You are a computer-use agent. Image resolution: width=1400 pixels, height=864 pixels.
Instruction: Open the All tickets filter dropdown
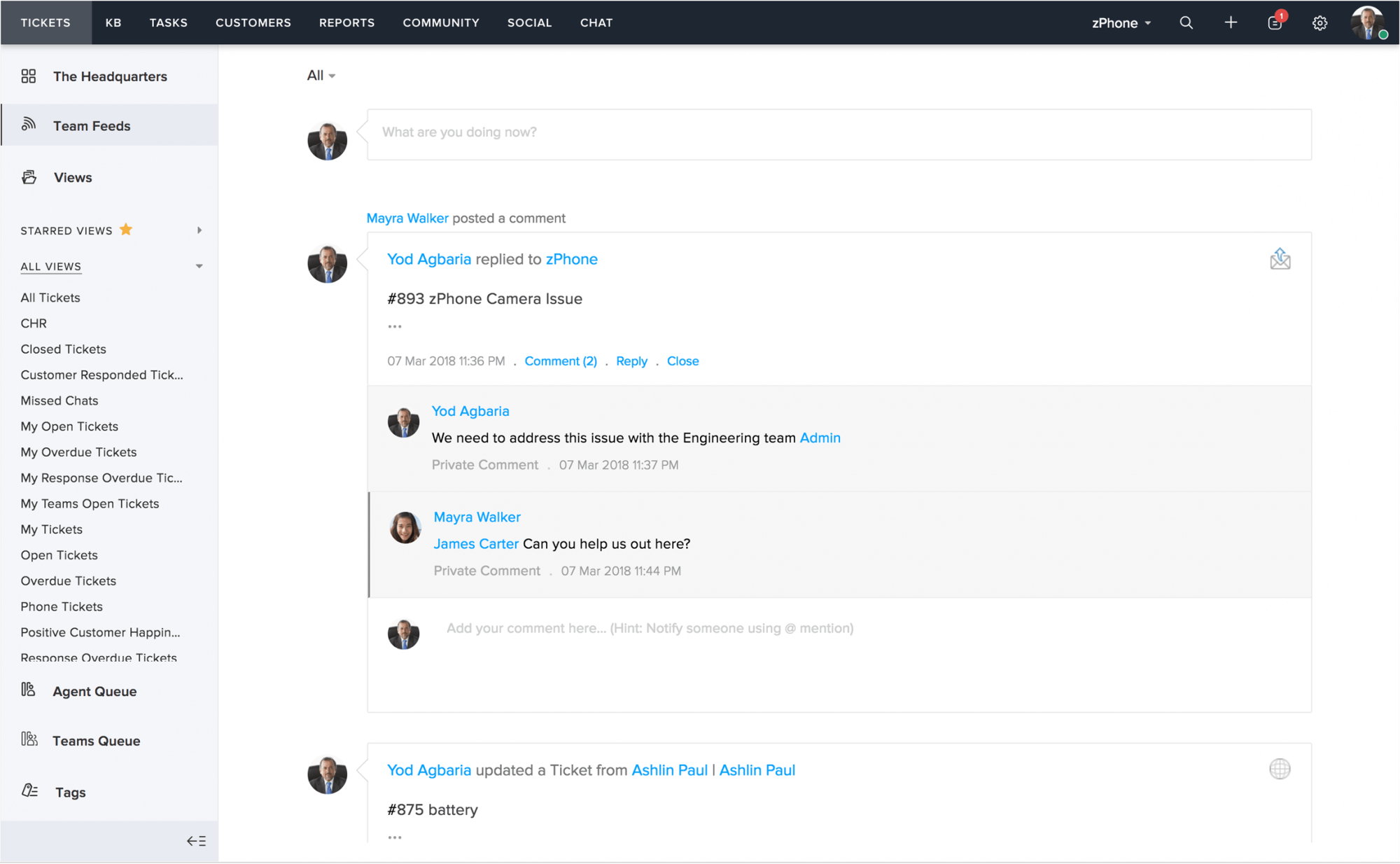(321, 75)
